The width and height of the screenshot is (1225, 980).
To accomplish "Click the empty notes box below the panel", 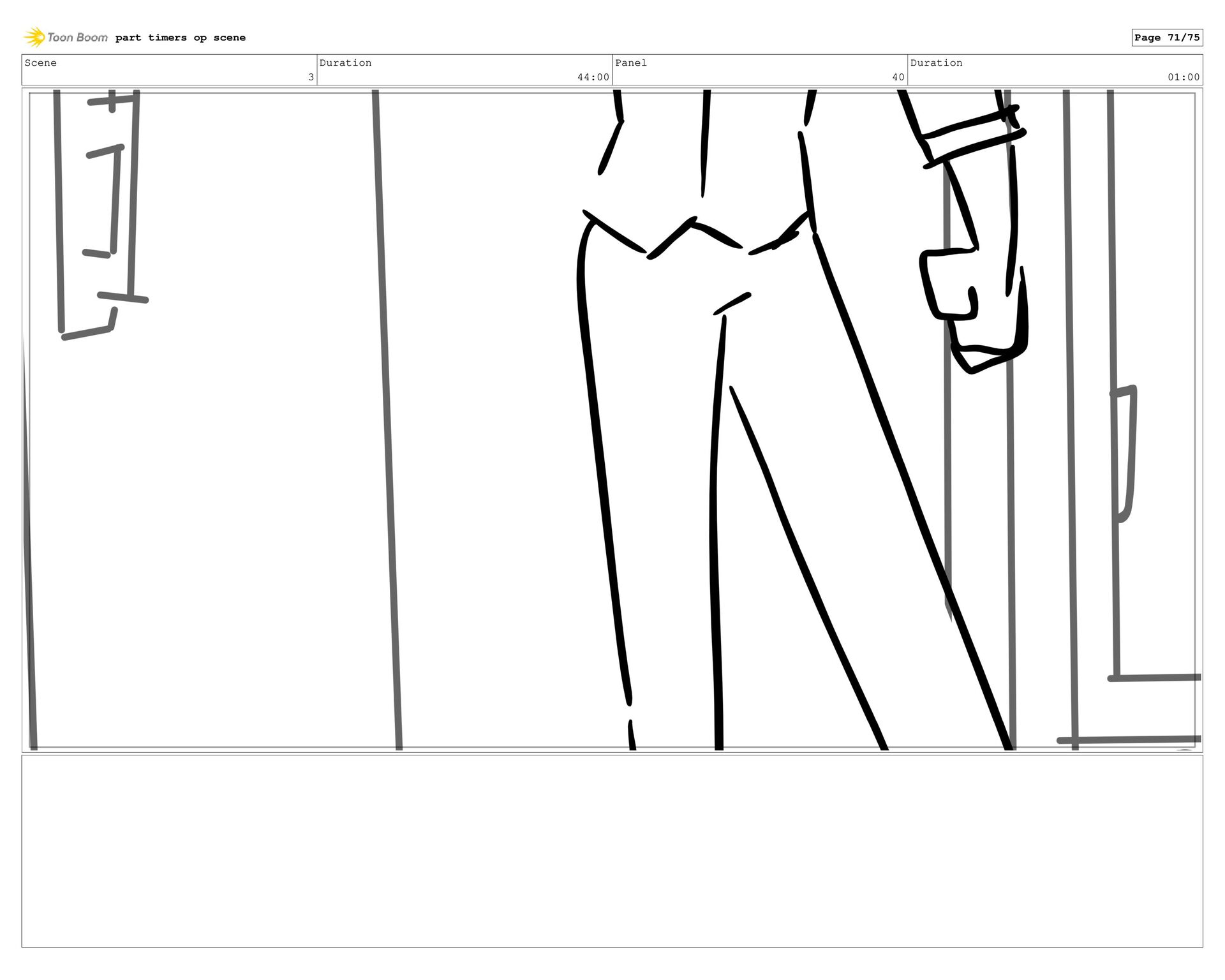I will [x=612, y=851].
